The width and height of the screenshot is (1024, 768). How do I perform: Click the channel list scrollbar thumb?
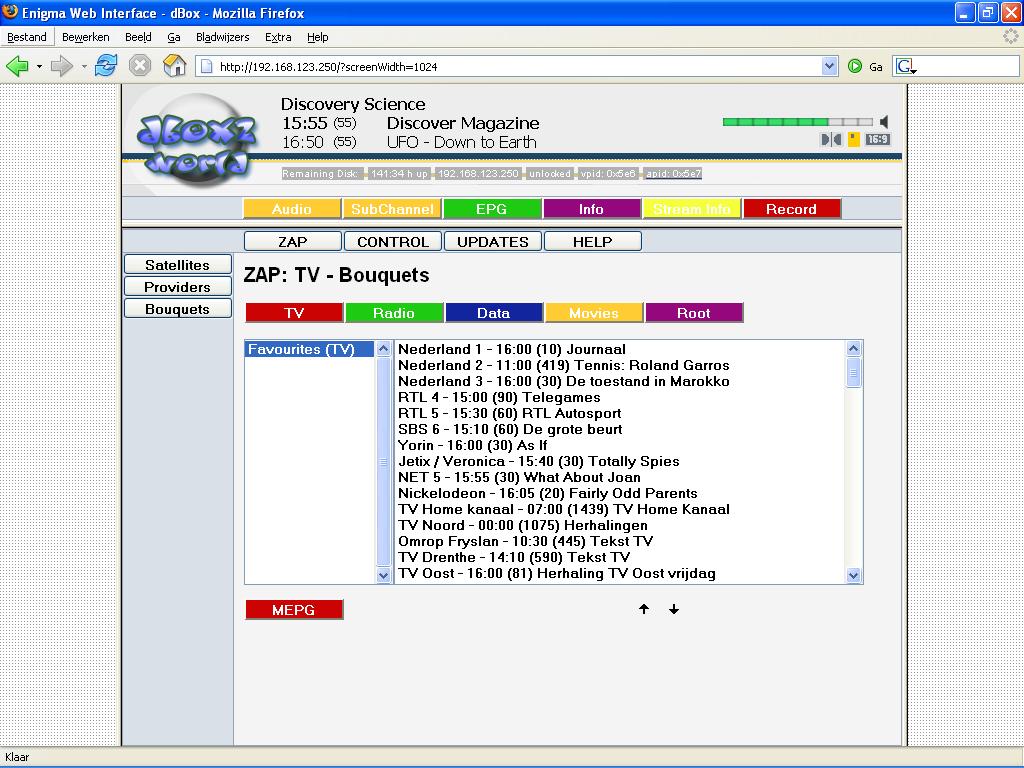tap(853, 373)
